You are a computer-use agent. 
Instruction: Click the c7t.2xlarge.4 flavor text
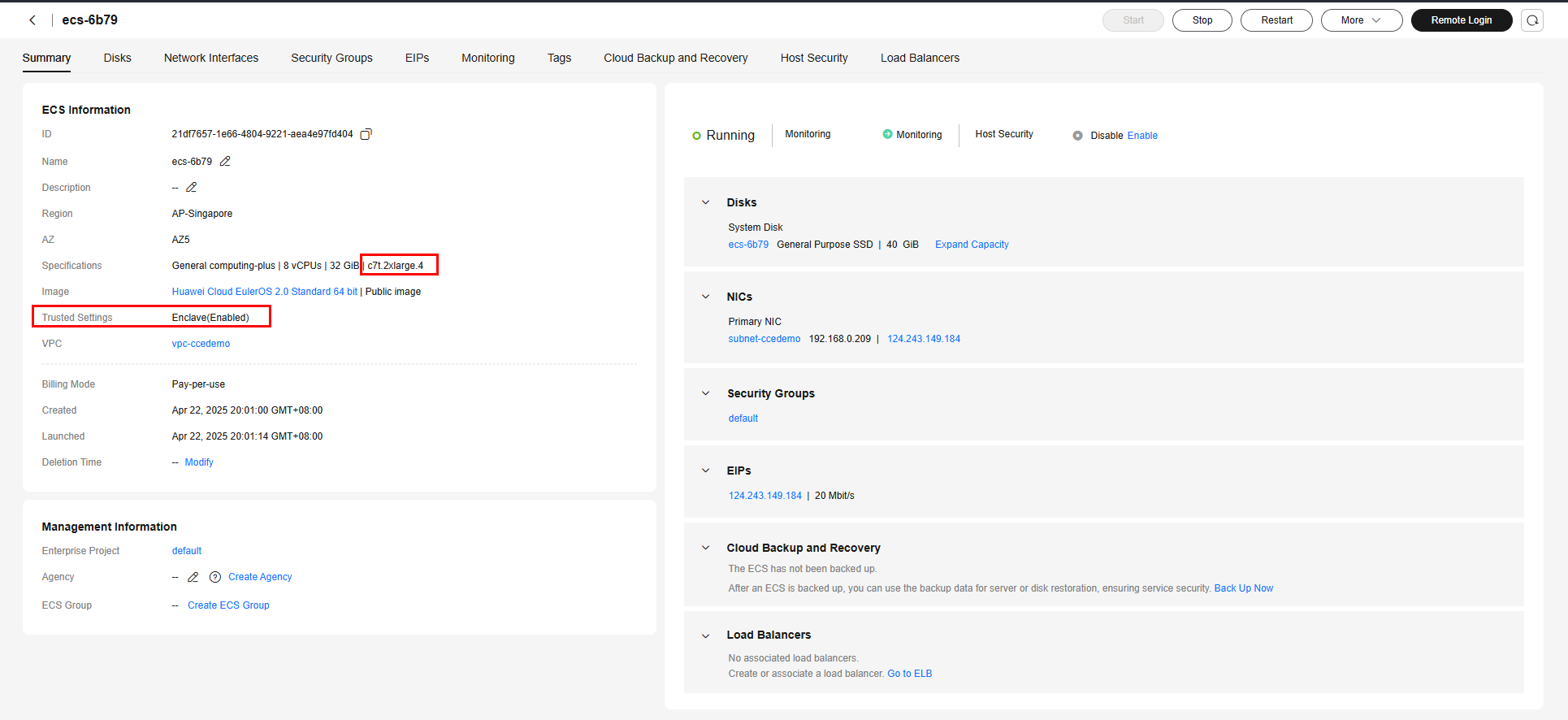pos(396,266)
